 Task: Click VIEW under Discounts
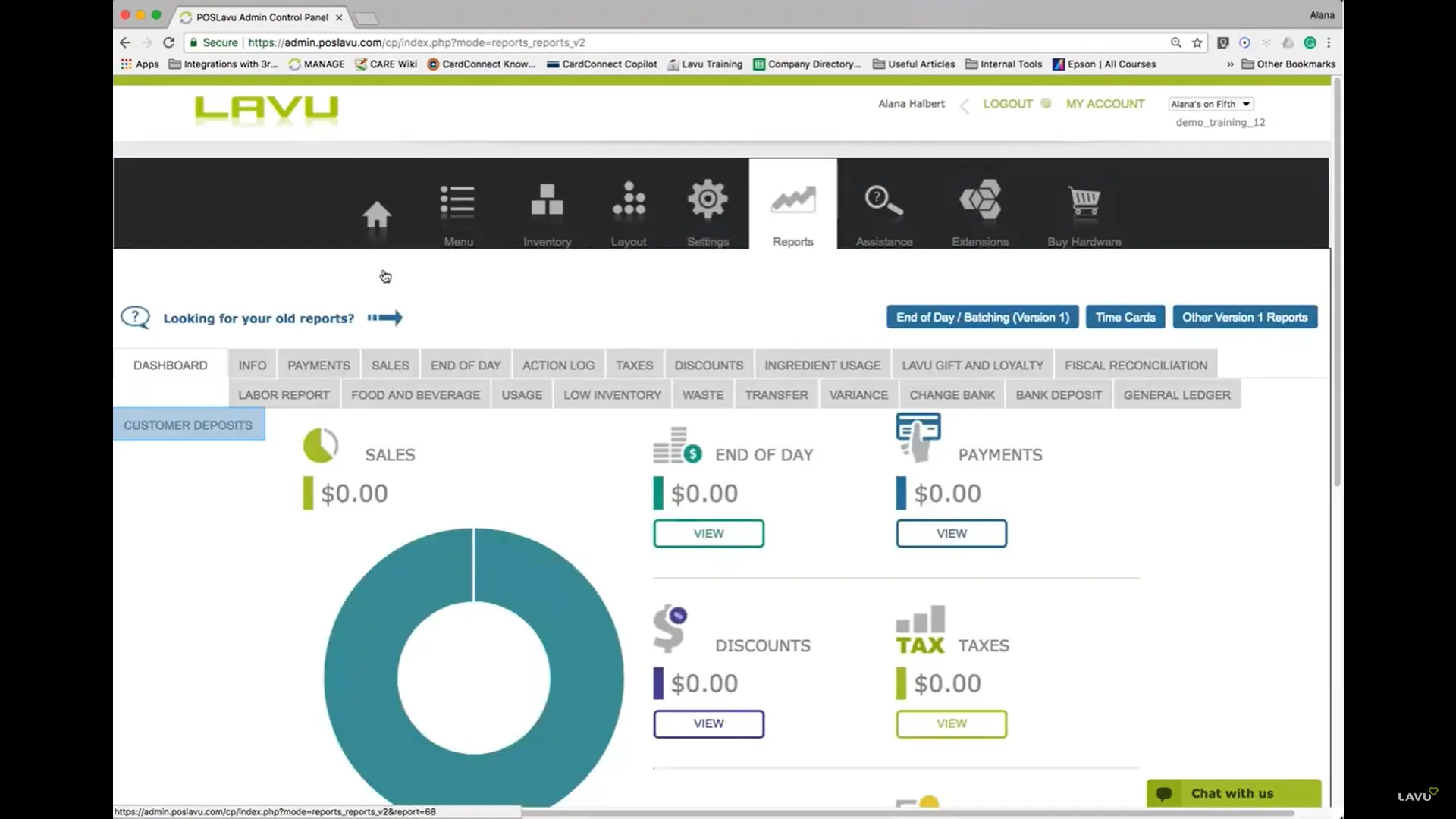[x=709, y=723]
